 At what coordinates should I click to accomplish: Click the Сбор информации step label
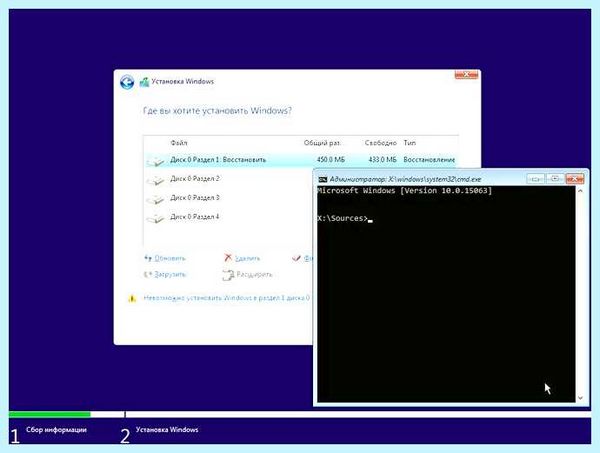click(56, 430)
